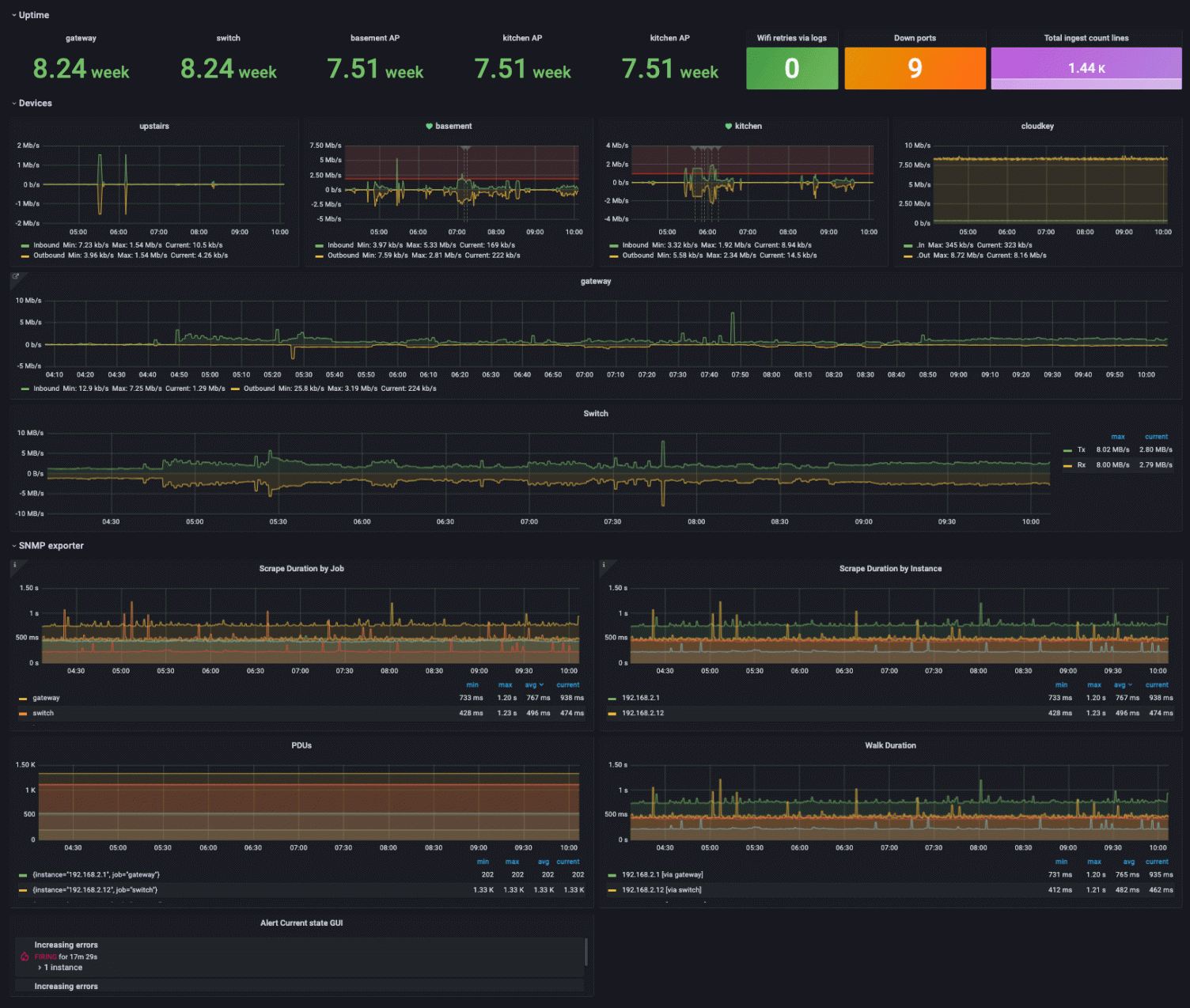Sort Switch legend by max column
The height and width of the screenshot is (1008, 1190).
1117,437
